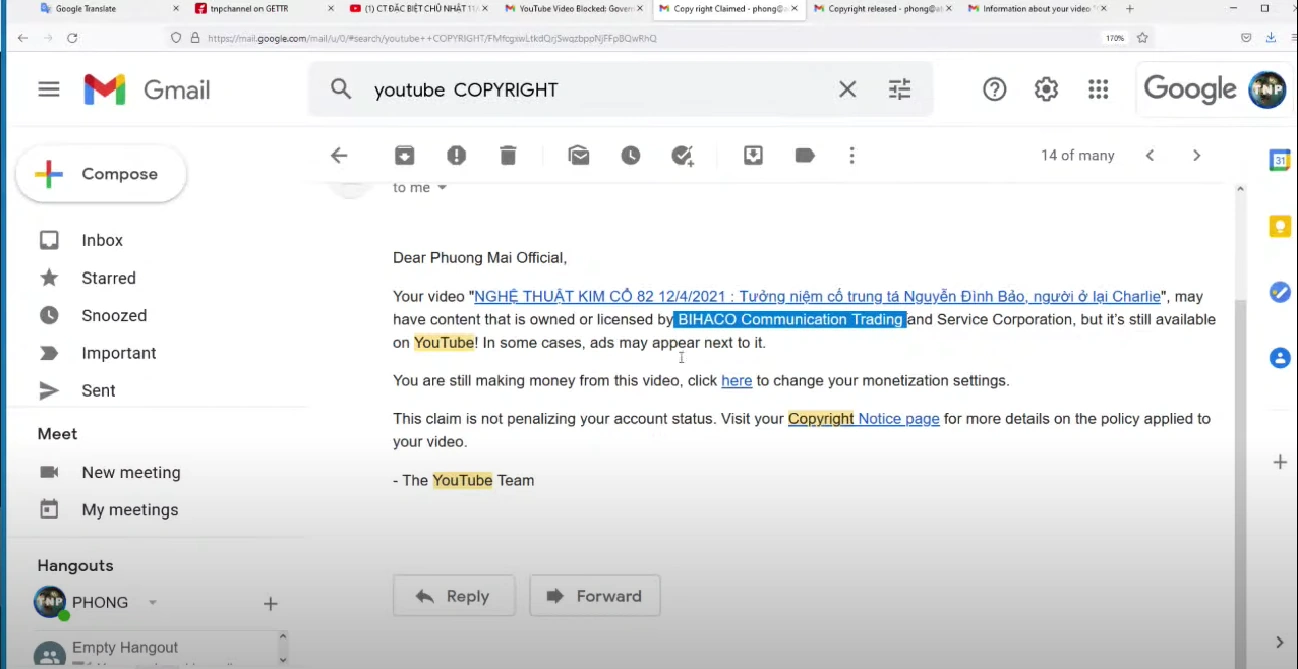Click the browser back arrow

pyautogui.click(x=22, y=38)
